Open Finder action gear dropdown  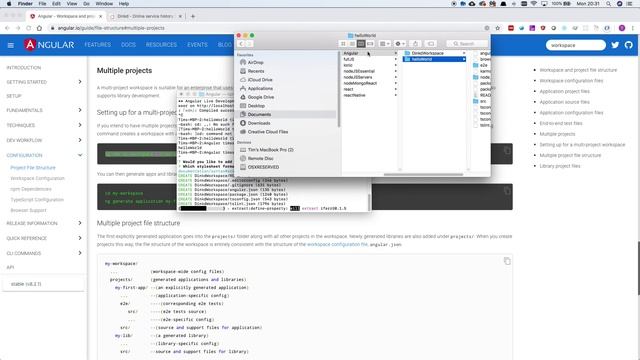point(400,44)
